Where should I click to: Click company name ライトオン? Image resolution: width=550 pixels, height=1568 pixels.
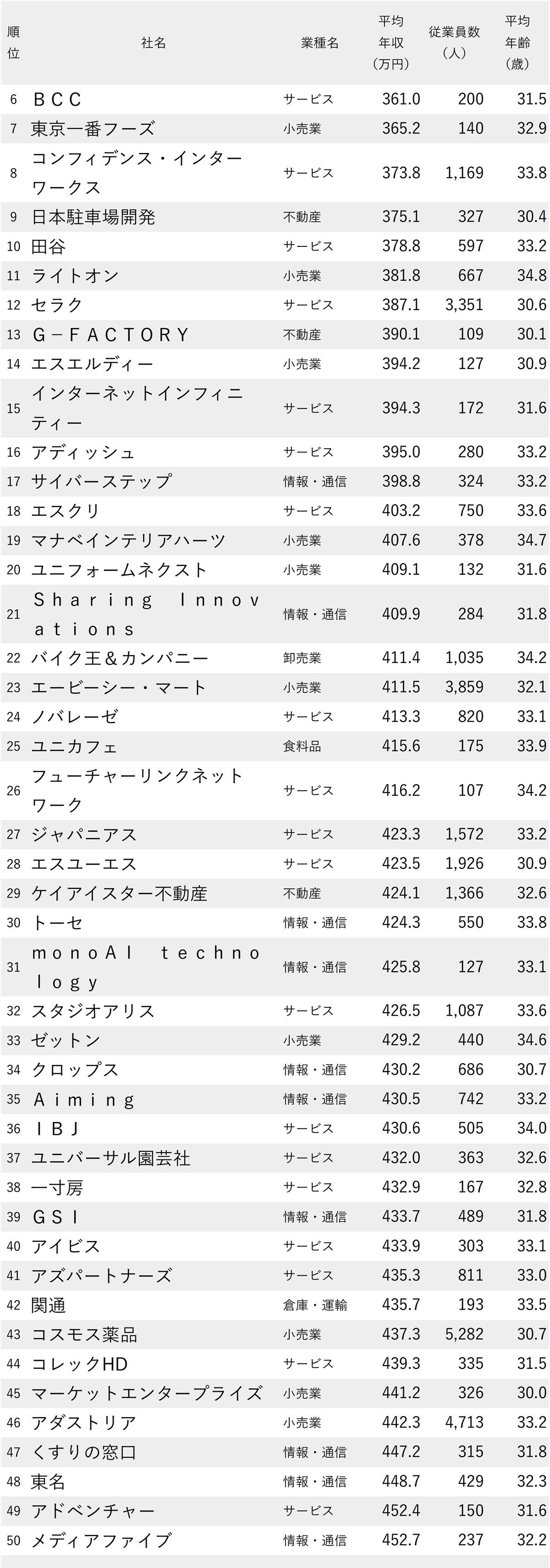point(75,276)
